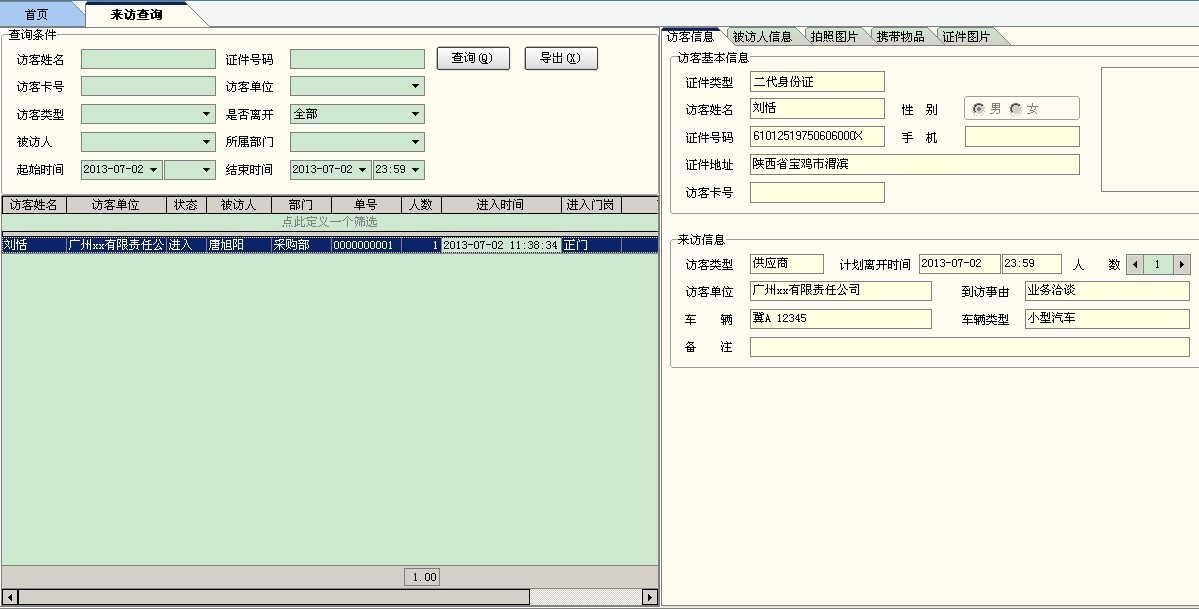The height and width of the screenshot is (609, 1199).
Task: Click the 访客姓名 input field in query conditions
Action: tap(148, 60)
